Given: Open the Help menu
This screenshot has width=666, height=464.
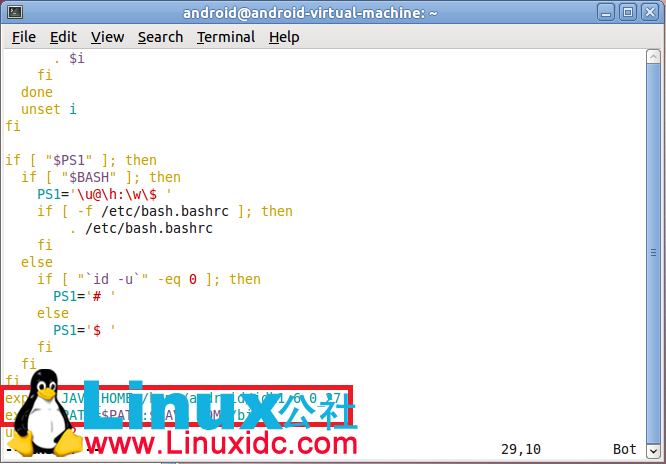Looking at the screenshot, I should click(x=284, y=37).
